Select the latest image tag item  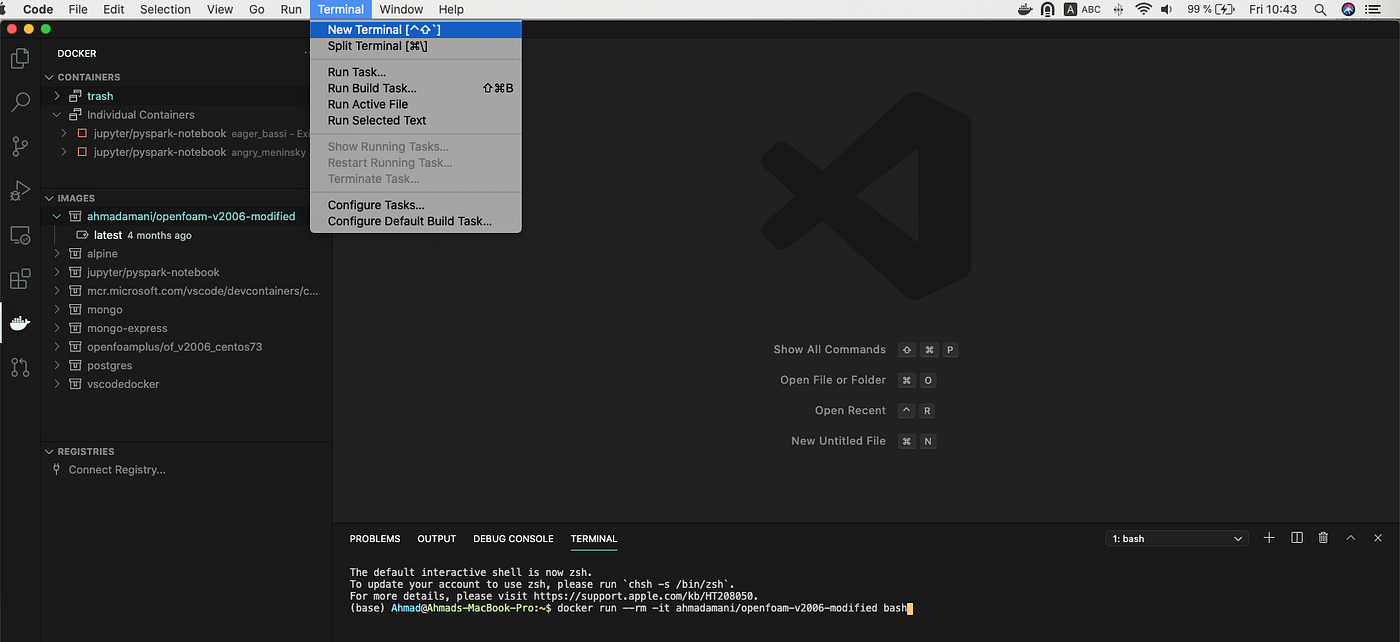pyautogui.click(x=108, y=236)
